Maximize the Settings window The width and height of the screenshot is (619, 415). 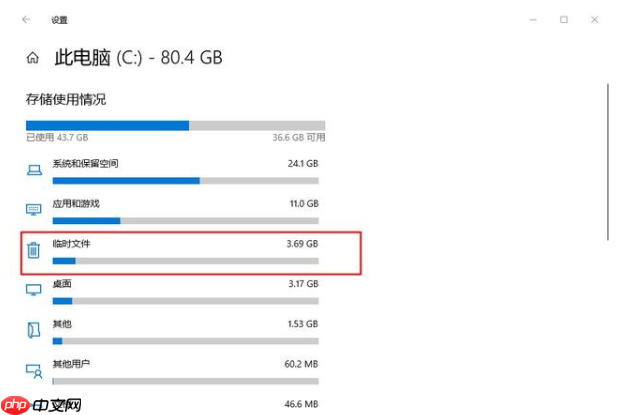pyautogui.click(x=564, y=19)
